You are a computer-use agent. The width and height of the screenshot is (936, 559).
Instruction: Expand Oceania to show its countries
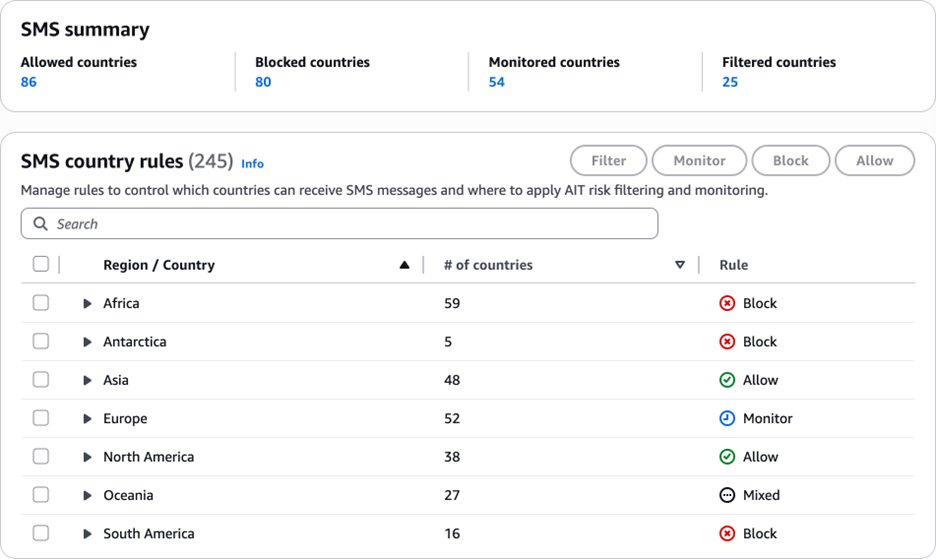pos(87,495)
